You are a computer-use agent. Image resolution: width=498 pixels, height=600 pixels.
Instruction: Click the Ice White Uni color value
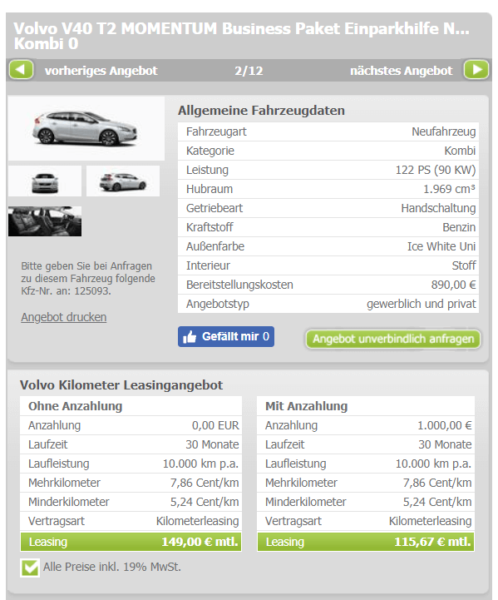(x=441, y=246)
